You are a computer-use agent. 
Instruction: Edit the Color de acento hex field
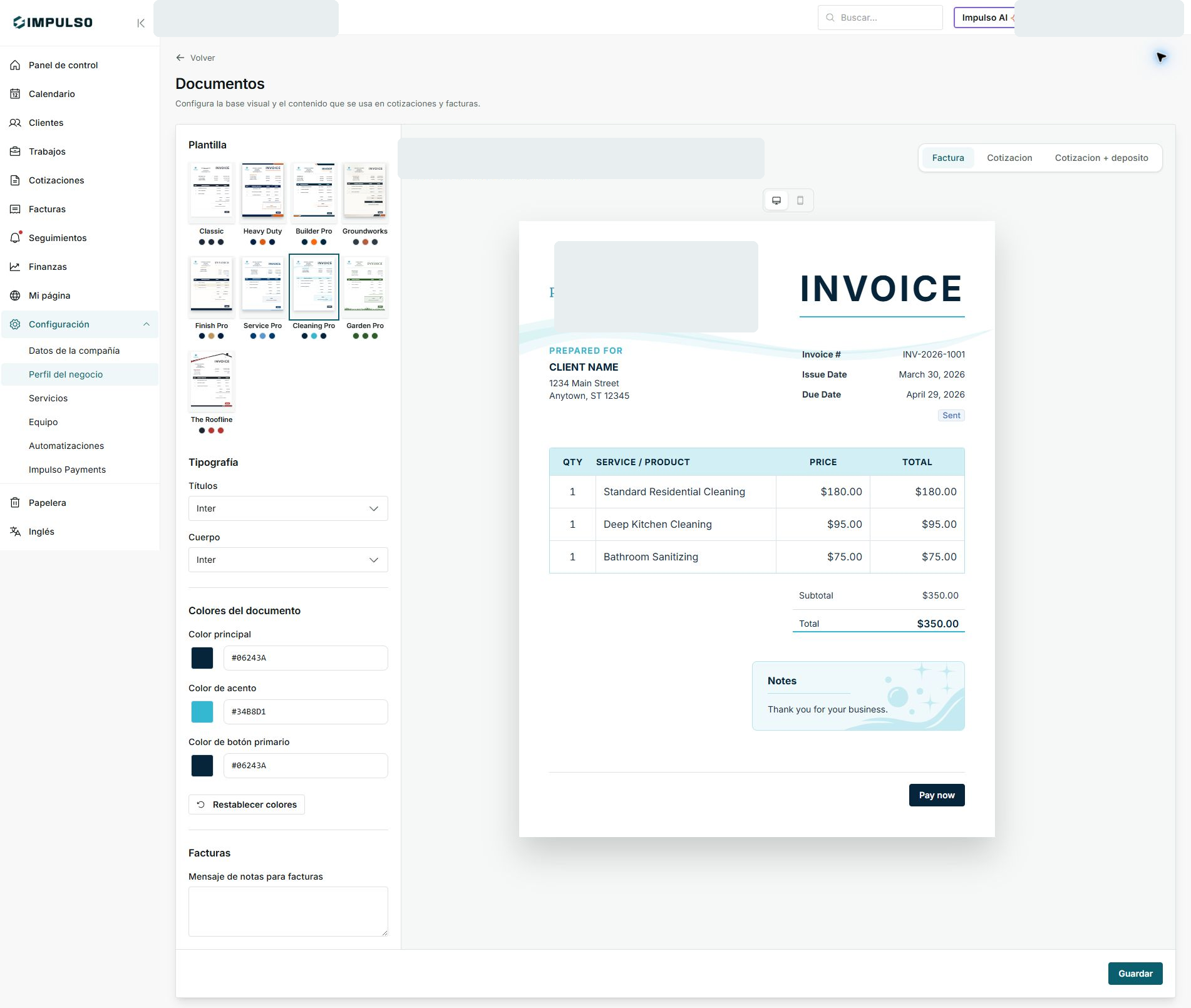[306, 712]
